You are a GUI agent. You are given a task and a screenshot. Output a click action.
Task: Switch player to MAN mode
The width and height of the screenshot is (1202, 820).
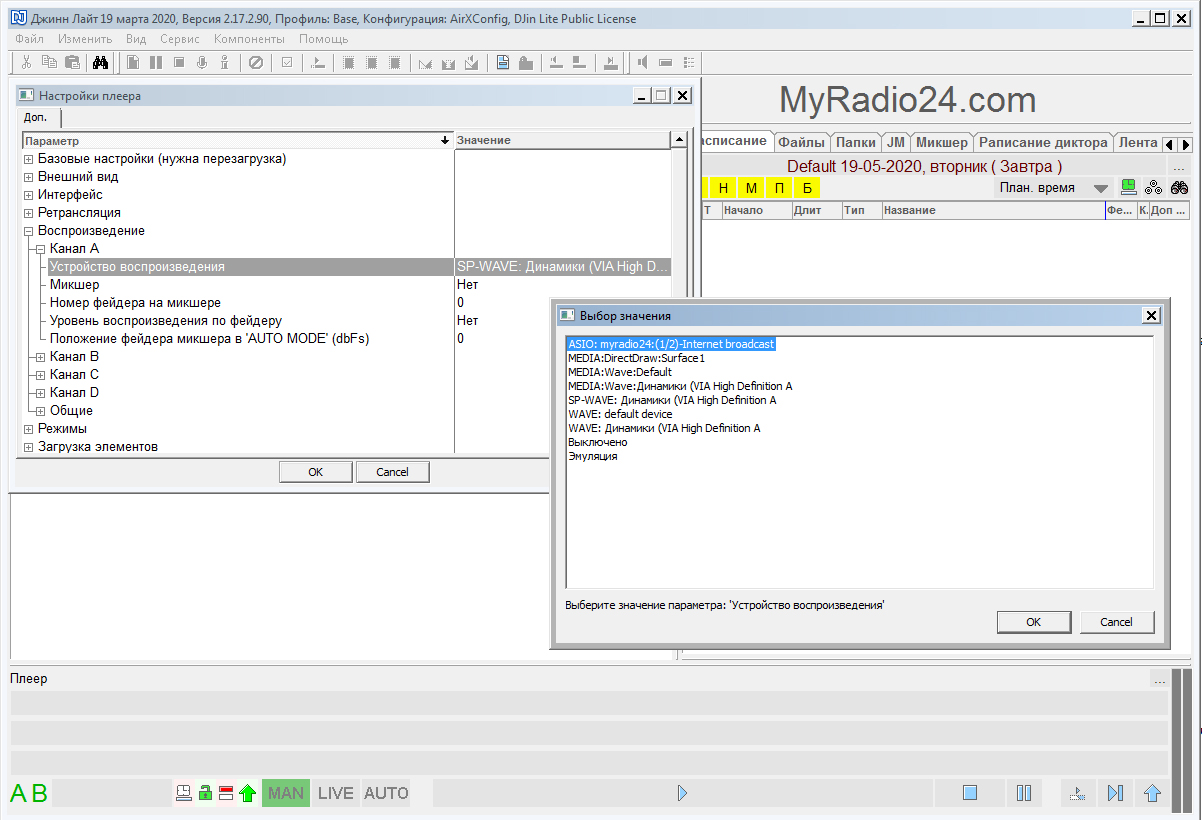click(x=286, y=793)
